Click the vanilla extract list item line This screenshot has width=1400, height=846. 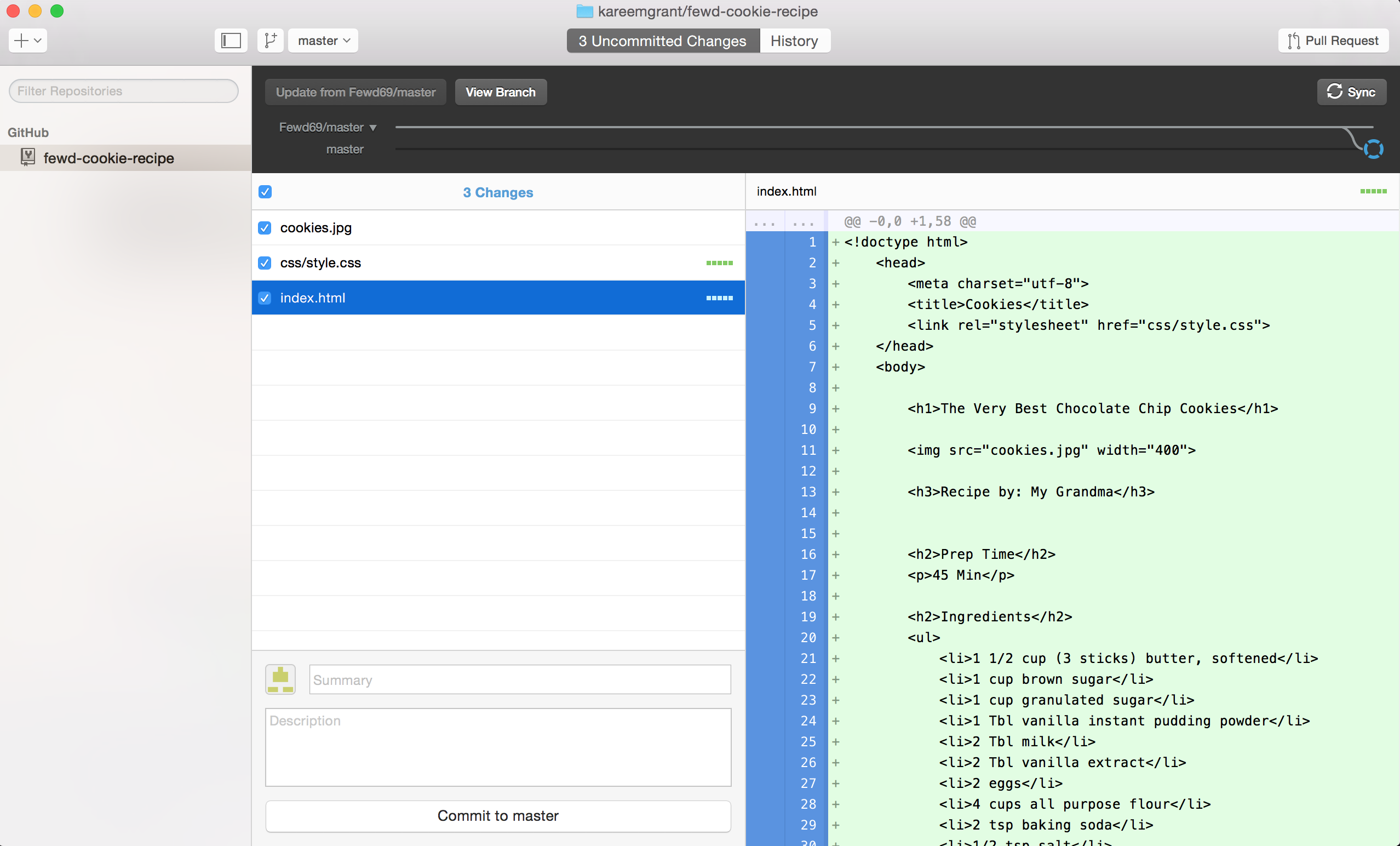pyautogui.click(x=1062, y=762)
